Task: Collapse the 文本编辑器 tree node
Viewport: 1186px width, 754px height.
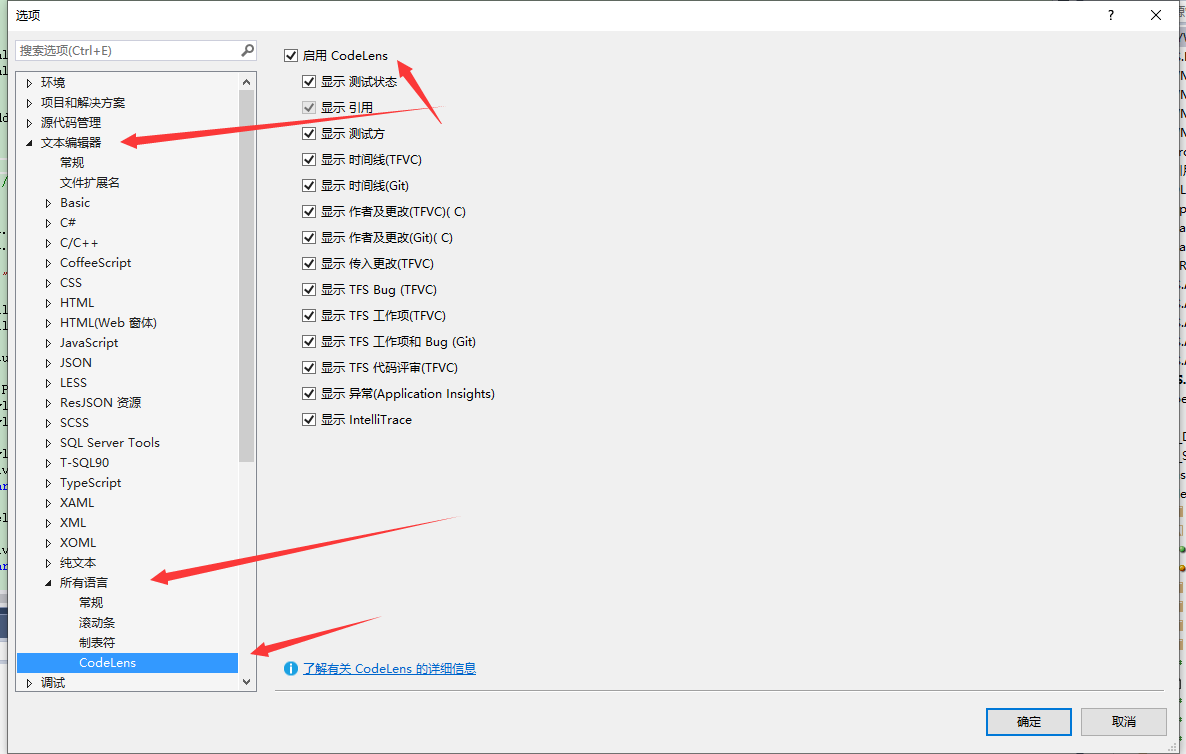Action: [31, 142]
